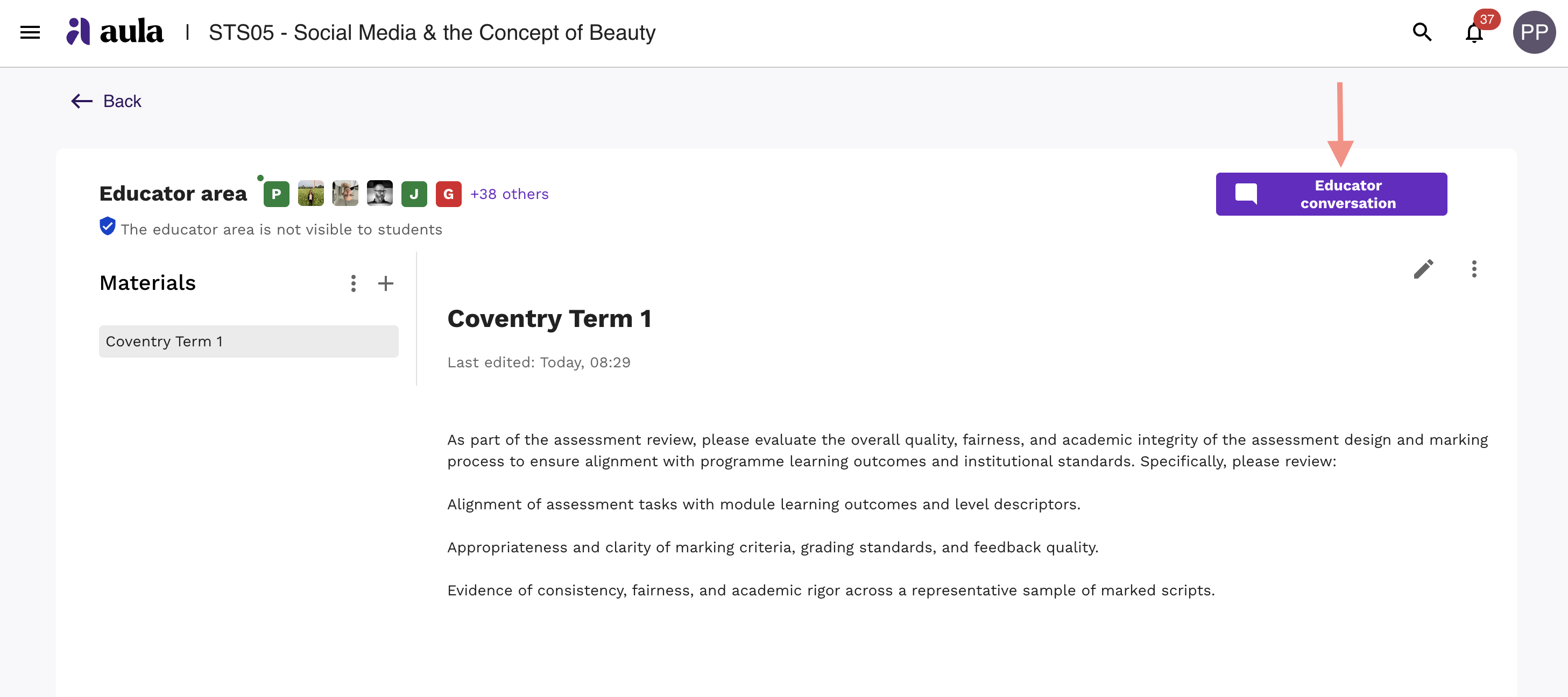Open the hamburger navigation menu
The width and height of the screenshot is (1568, 697).
click(x=30, y=32)
